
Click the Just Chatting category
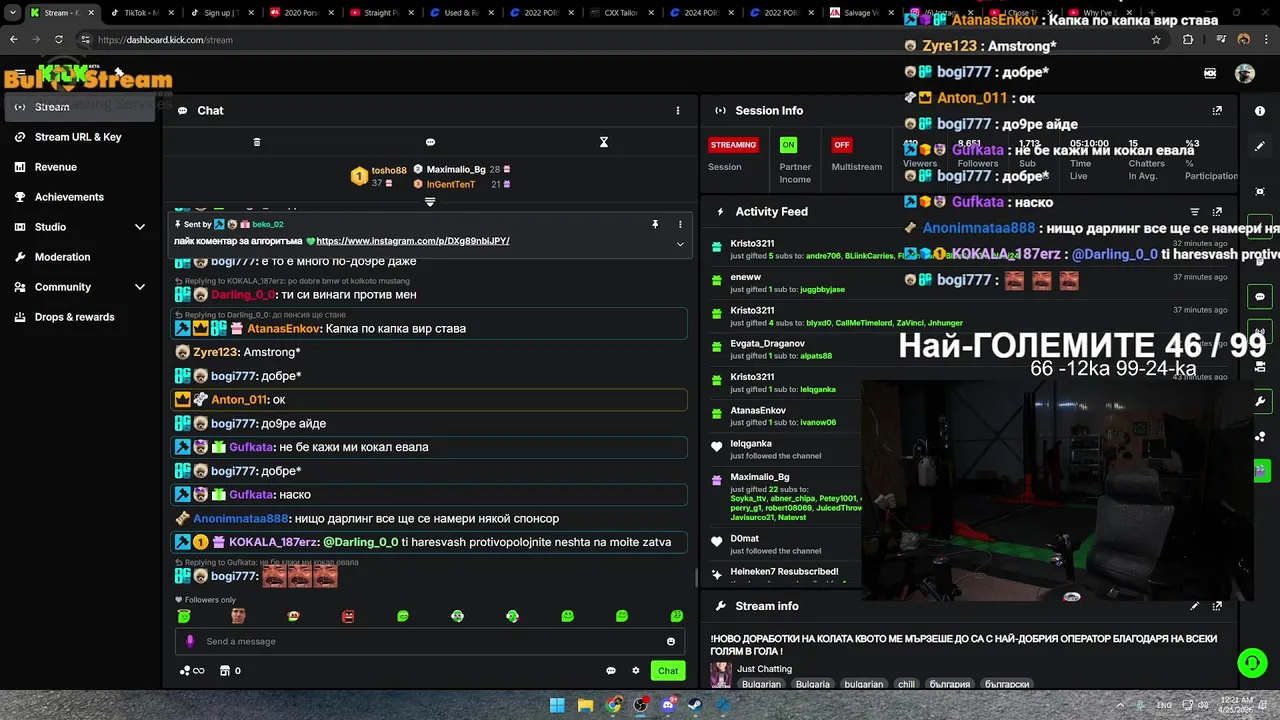[x=765, y=669]
